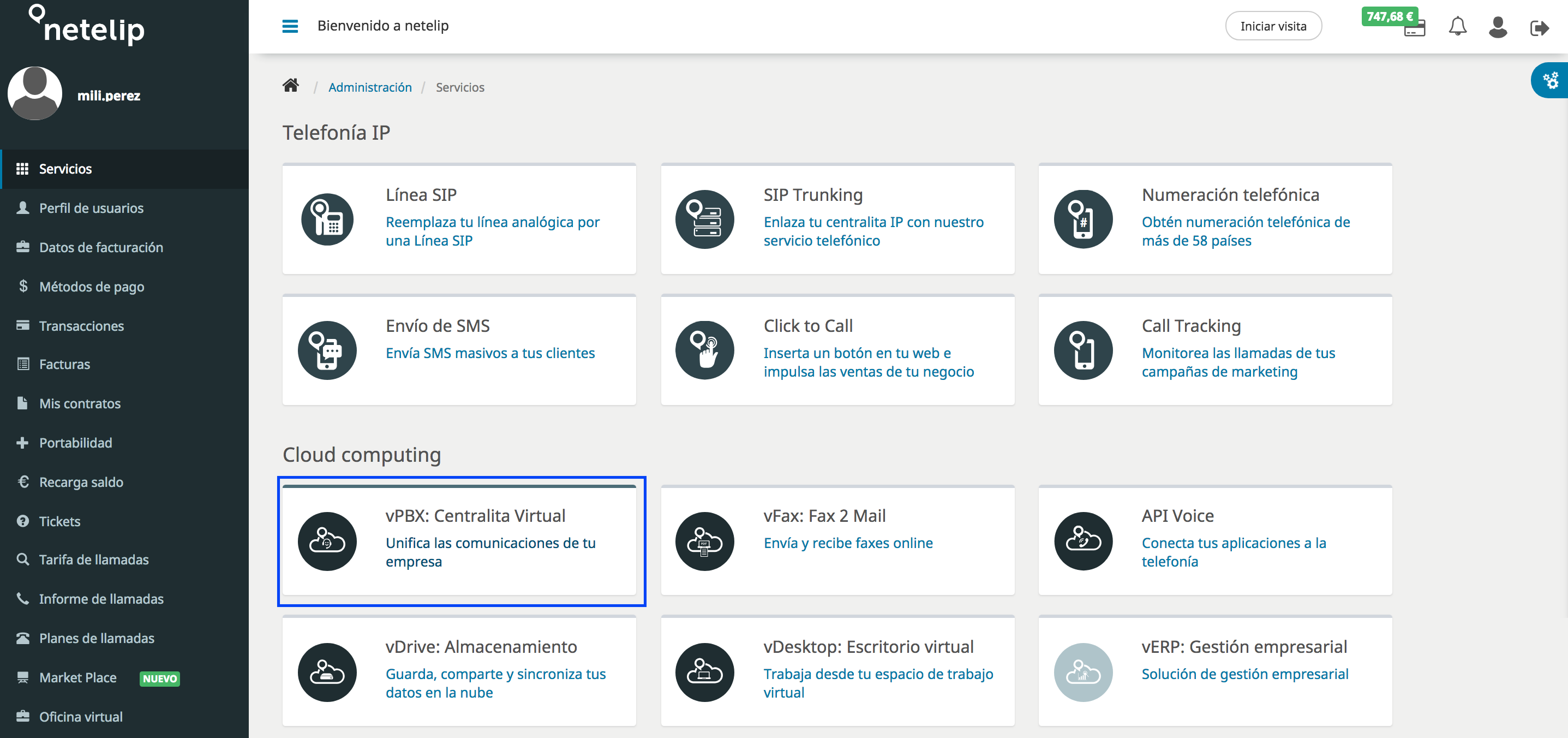The image size is (1568, 738).
Task: Open Oficina virtual sidebar item
Action: pos(124,717)
